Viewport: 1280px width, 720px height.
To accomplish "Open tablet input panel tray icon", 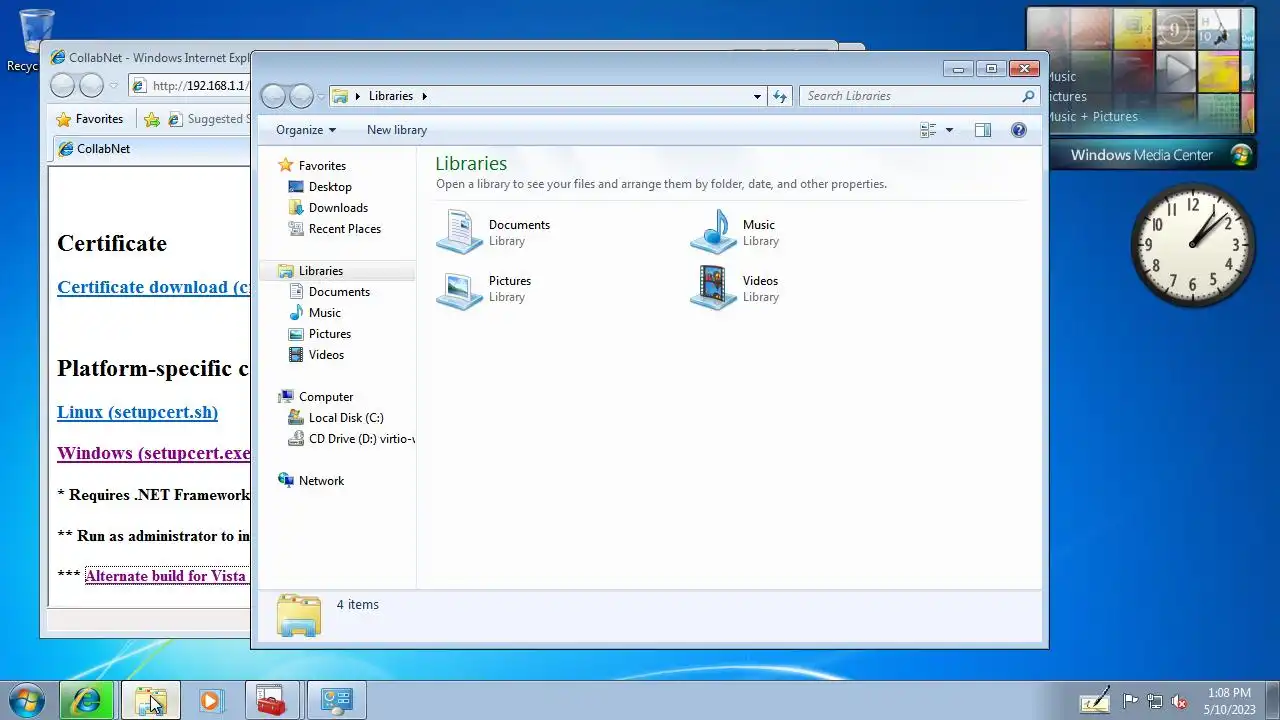I will (x=1095, y=700).
